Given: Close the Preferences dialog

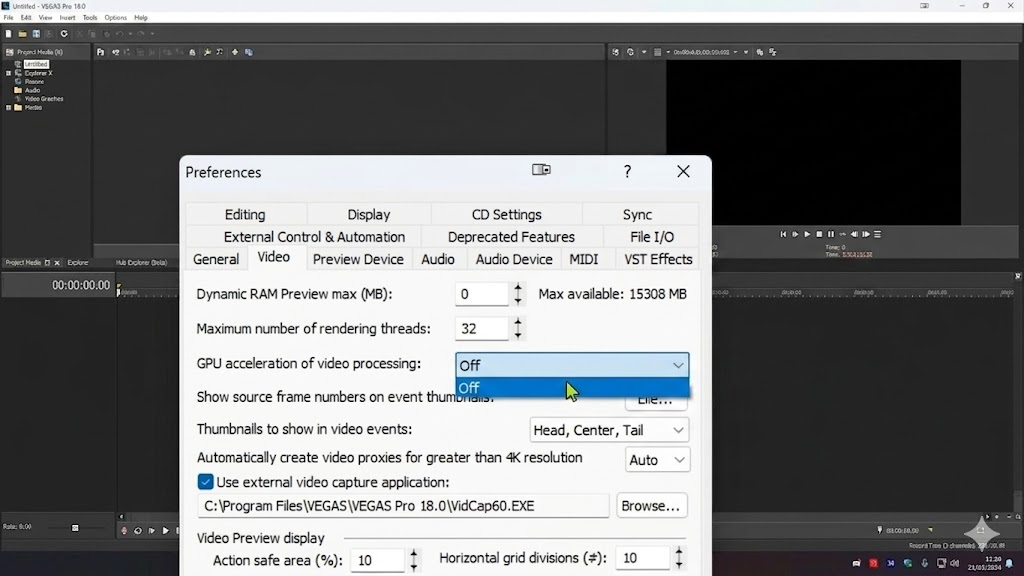Looking at the screenshot, I should point(683,172).
